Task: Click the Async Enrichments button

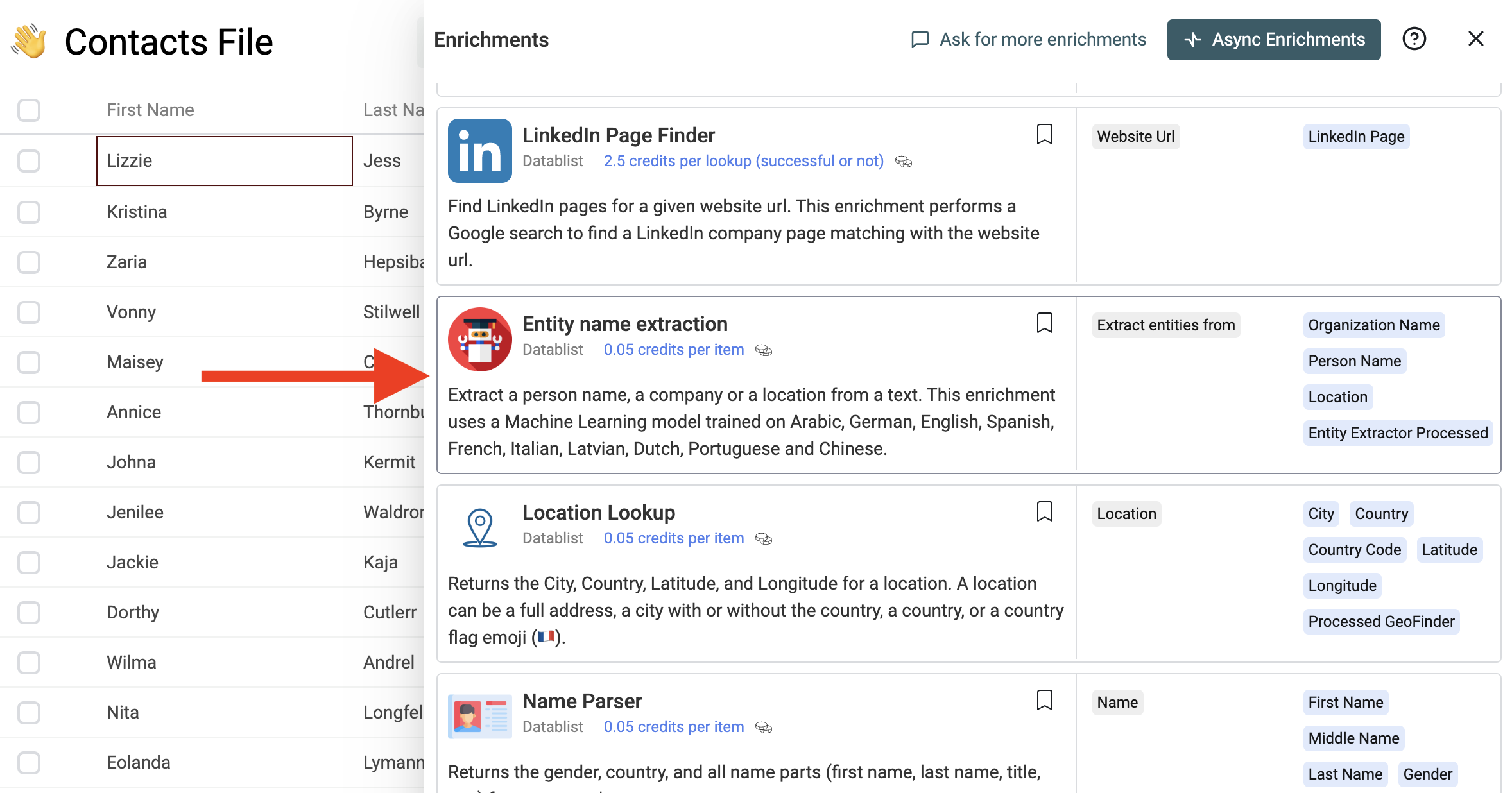Action: 1273,40
